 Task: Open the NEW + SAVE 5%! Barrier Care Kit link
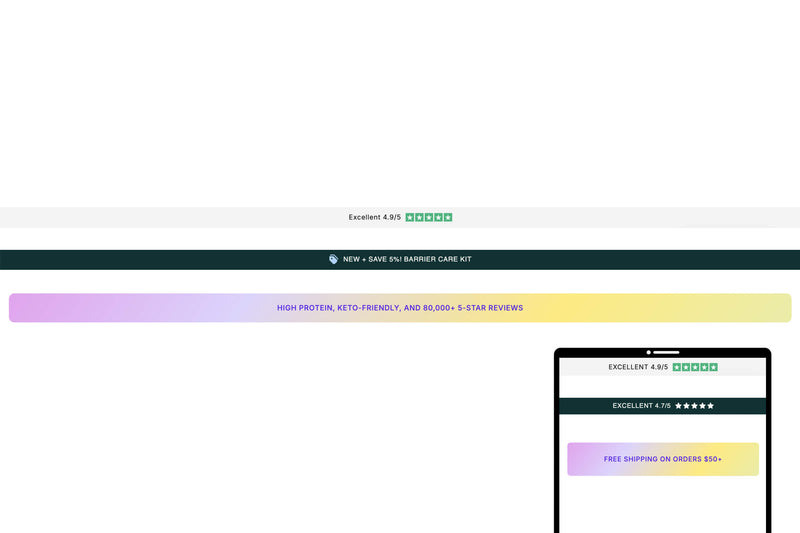[x=407, y=259]
